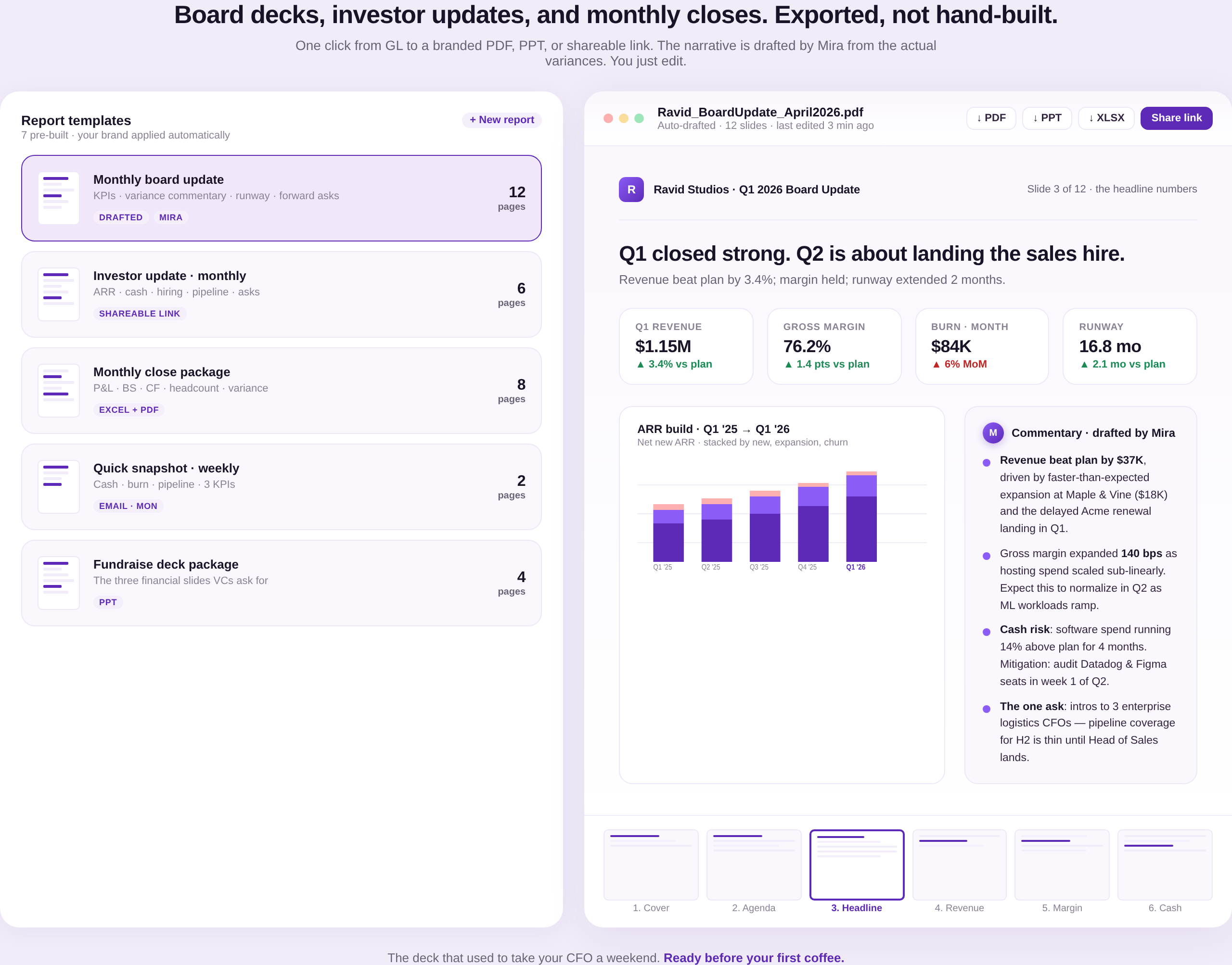Screen dimensions: 1232x965
Task: Click the Fundraise deck package document icon
Action: pyautogui.click(x=59, y=583)
